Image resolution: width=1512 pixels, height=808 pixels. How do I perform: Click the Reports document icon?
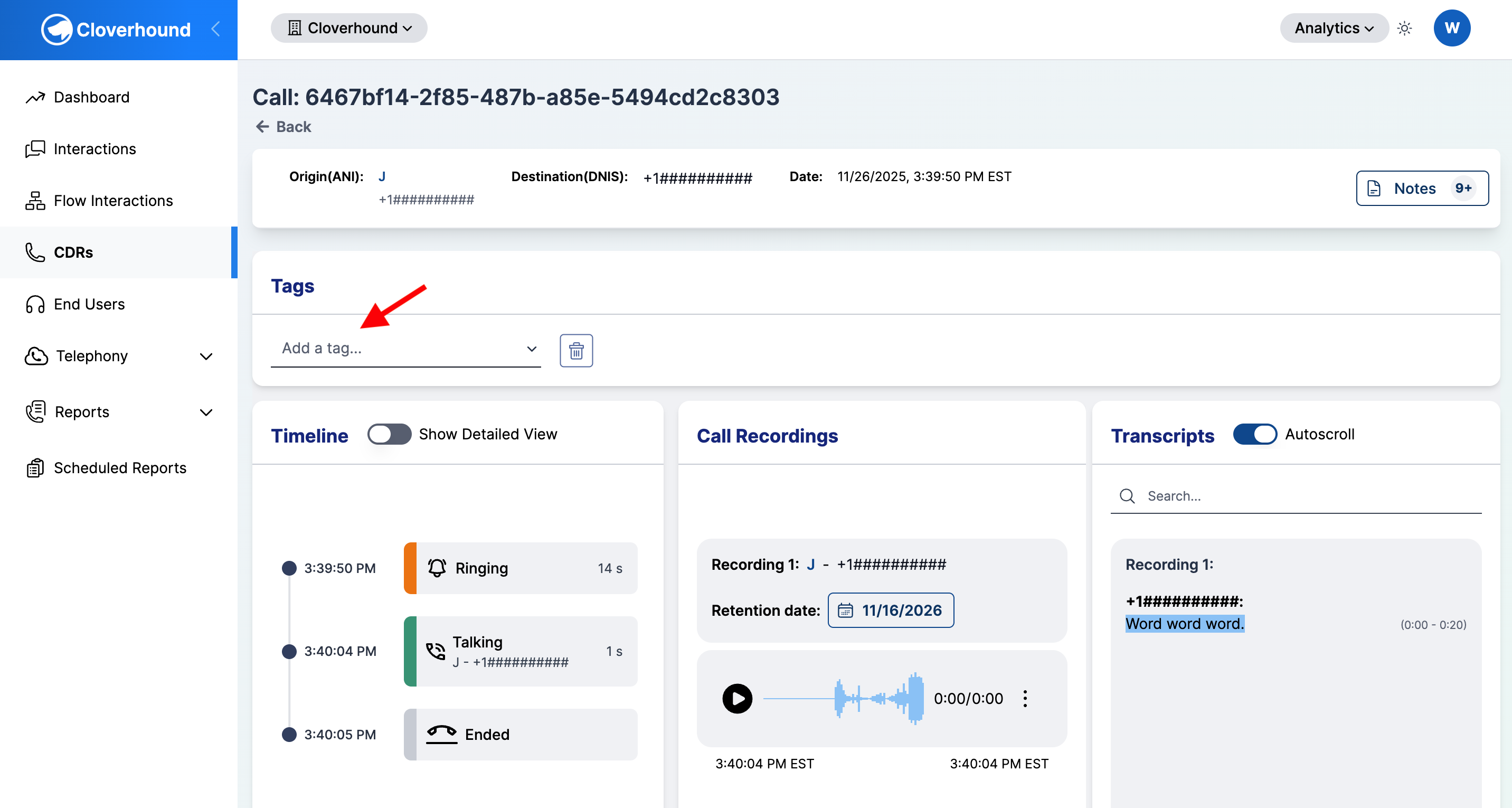pos(35,411)
